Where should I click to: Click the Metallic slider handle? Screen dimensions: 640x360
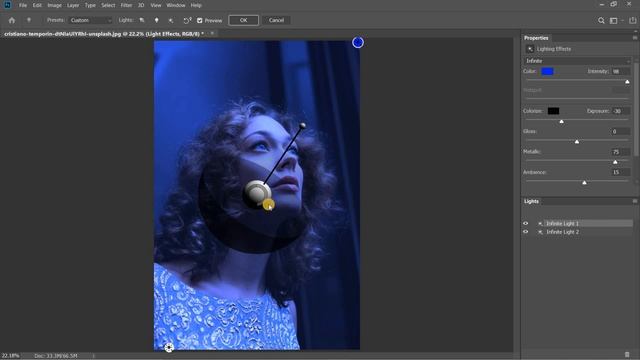pyautogui.click(x=615, y=162)
